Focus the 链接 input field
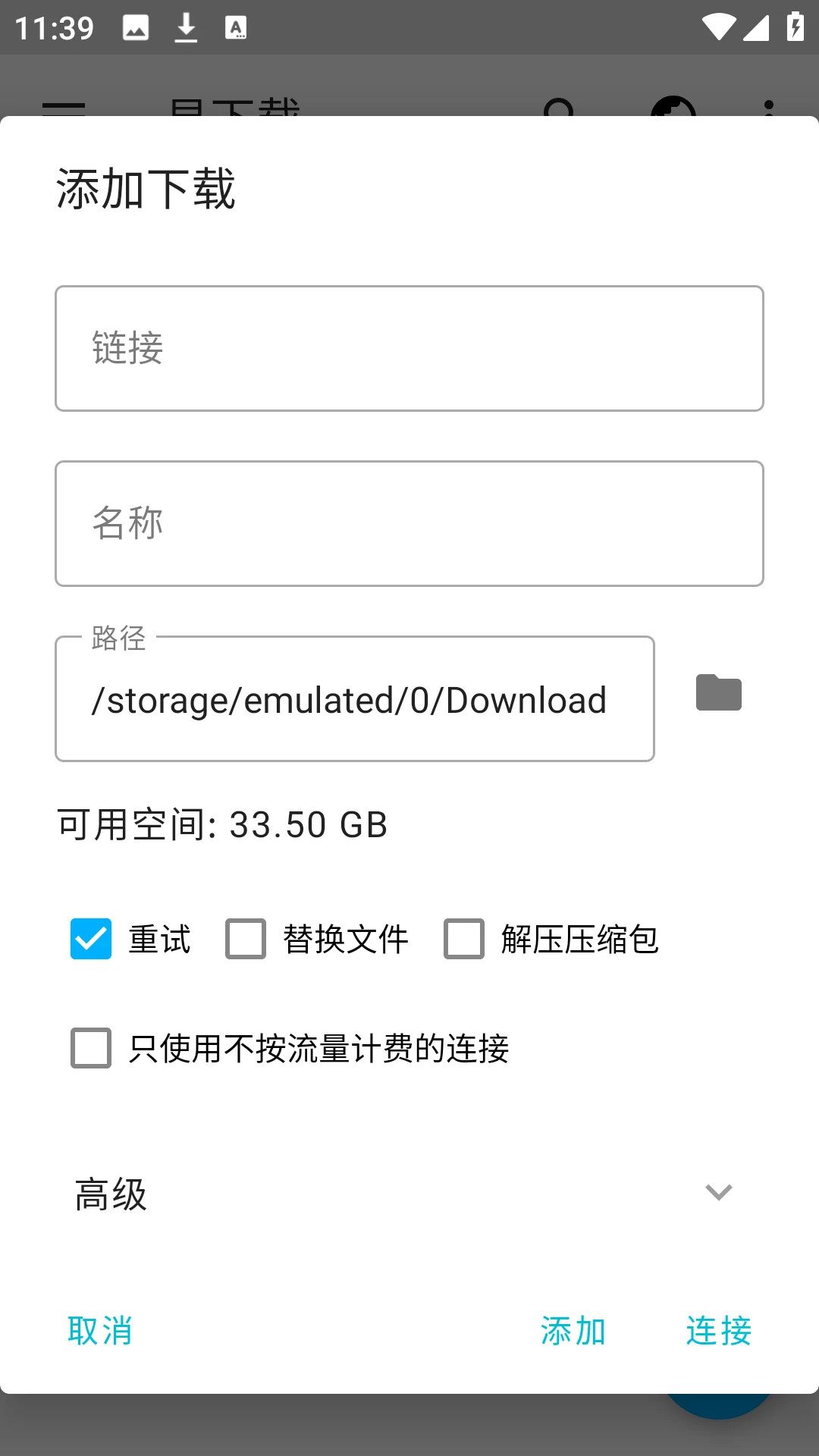The image size is (819, 1456). 409,349
